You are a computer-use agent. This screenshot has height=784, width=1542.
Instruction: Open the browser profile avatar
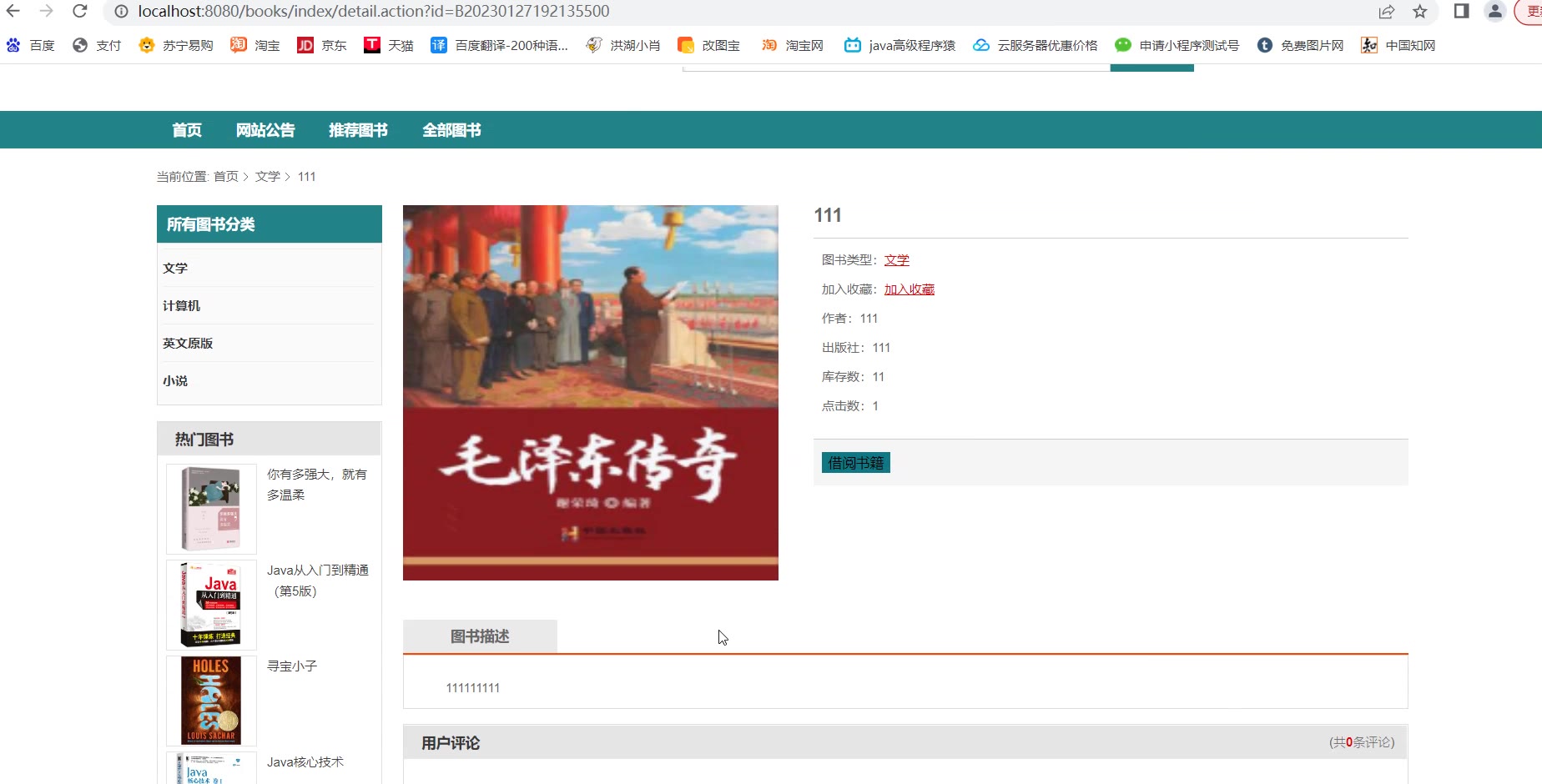1495,11
